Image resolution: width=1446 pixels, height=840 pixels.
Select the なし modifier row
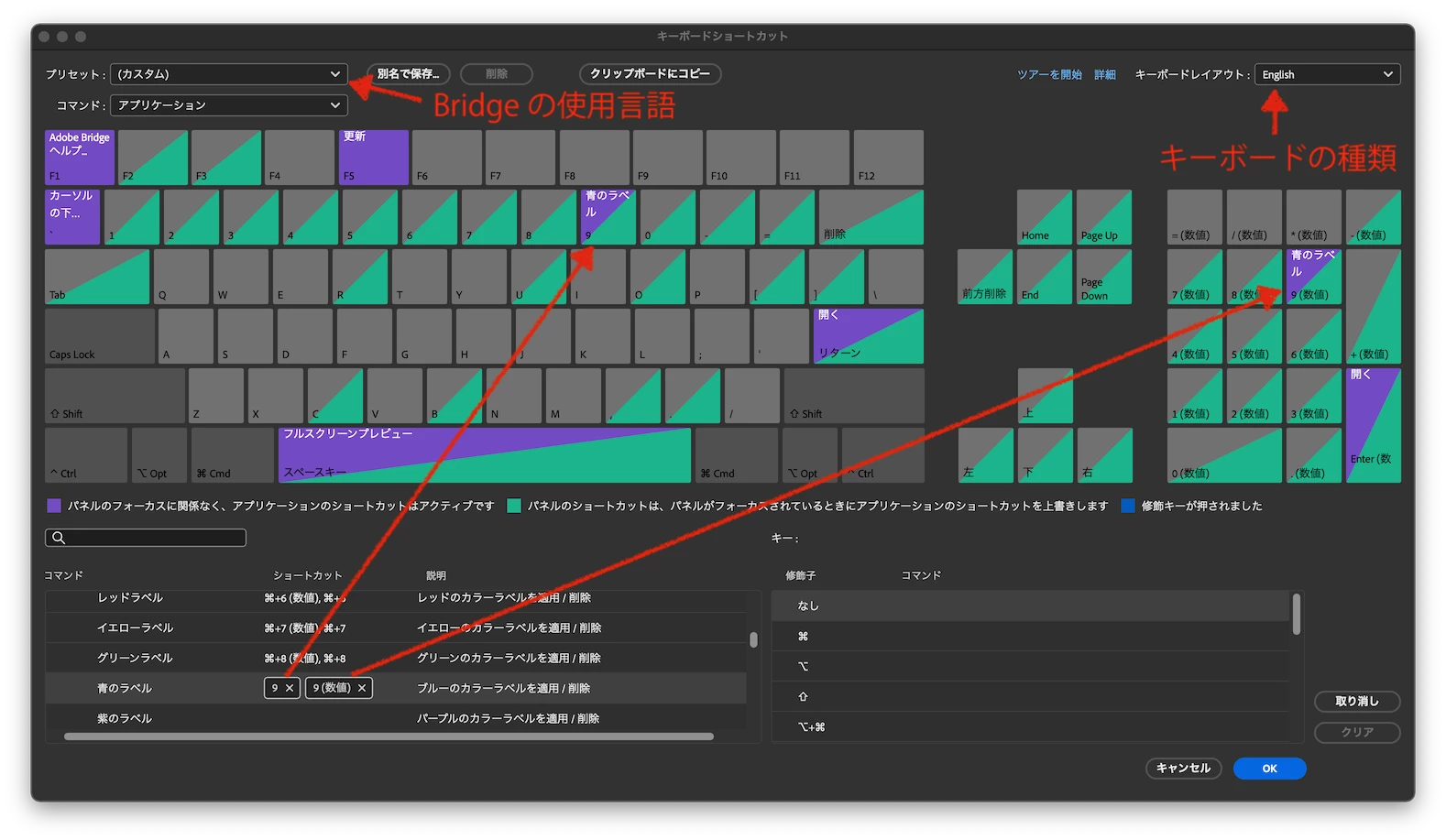click(x=1030, y=605)
